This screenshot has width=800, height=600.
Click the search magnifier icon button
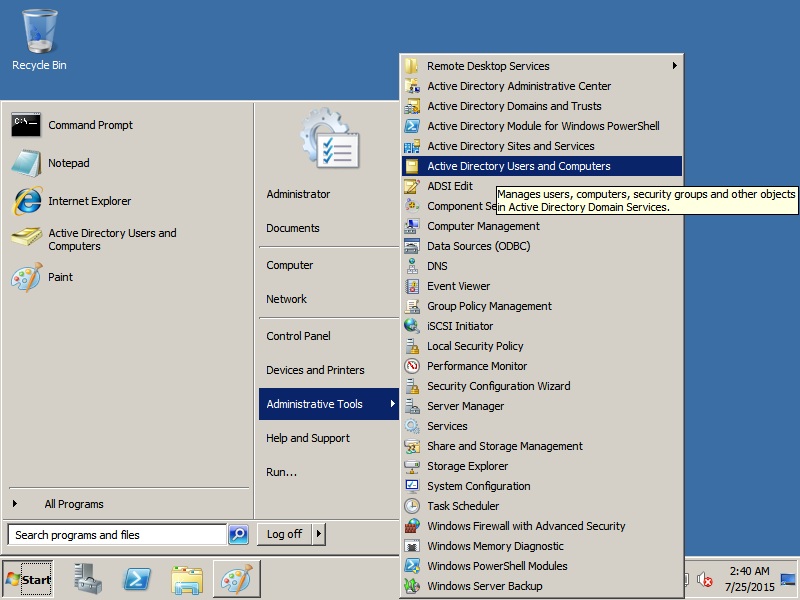click(238, 535)
